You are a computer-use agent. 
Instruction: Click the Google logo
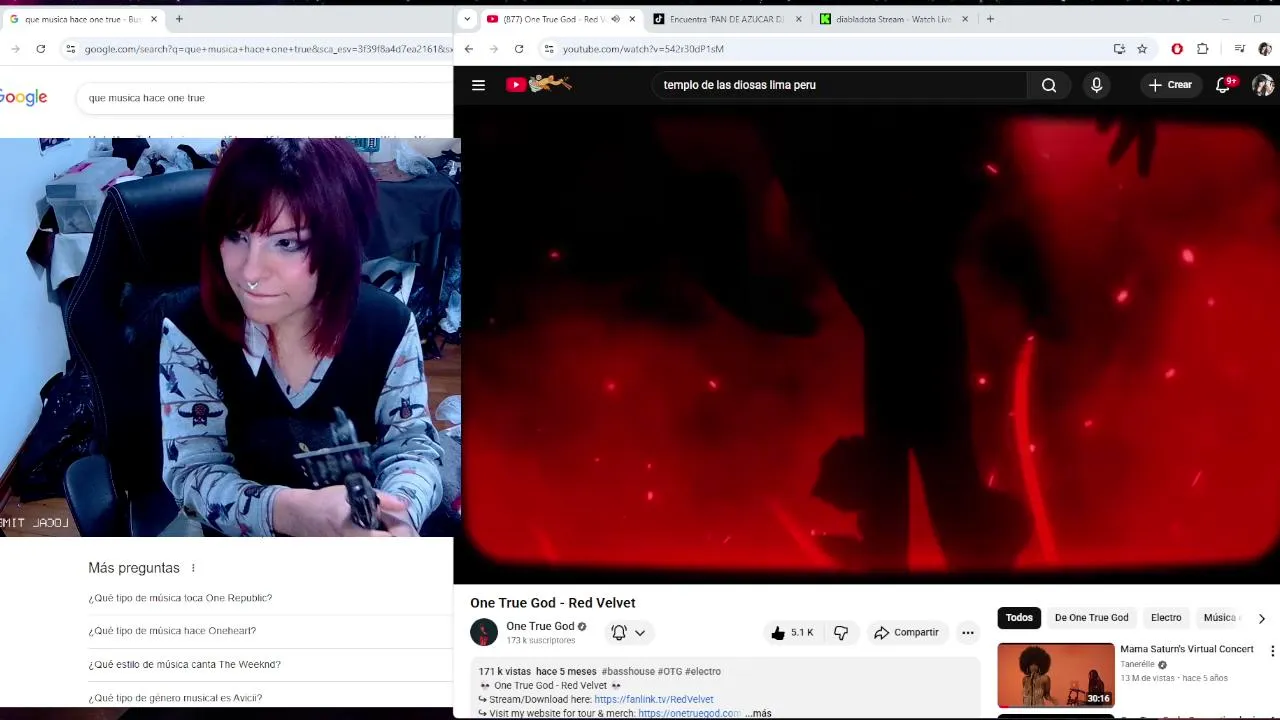pos(24,97)
